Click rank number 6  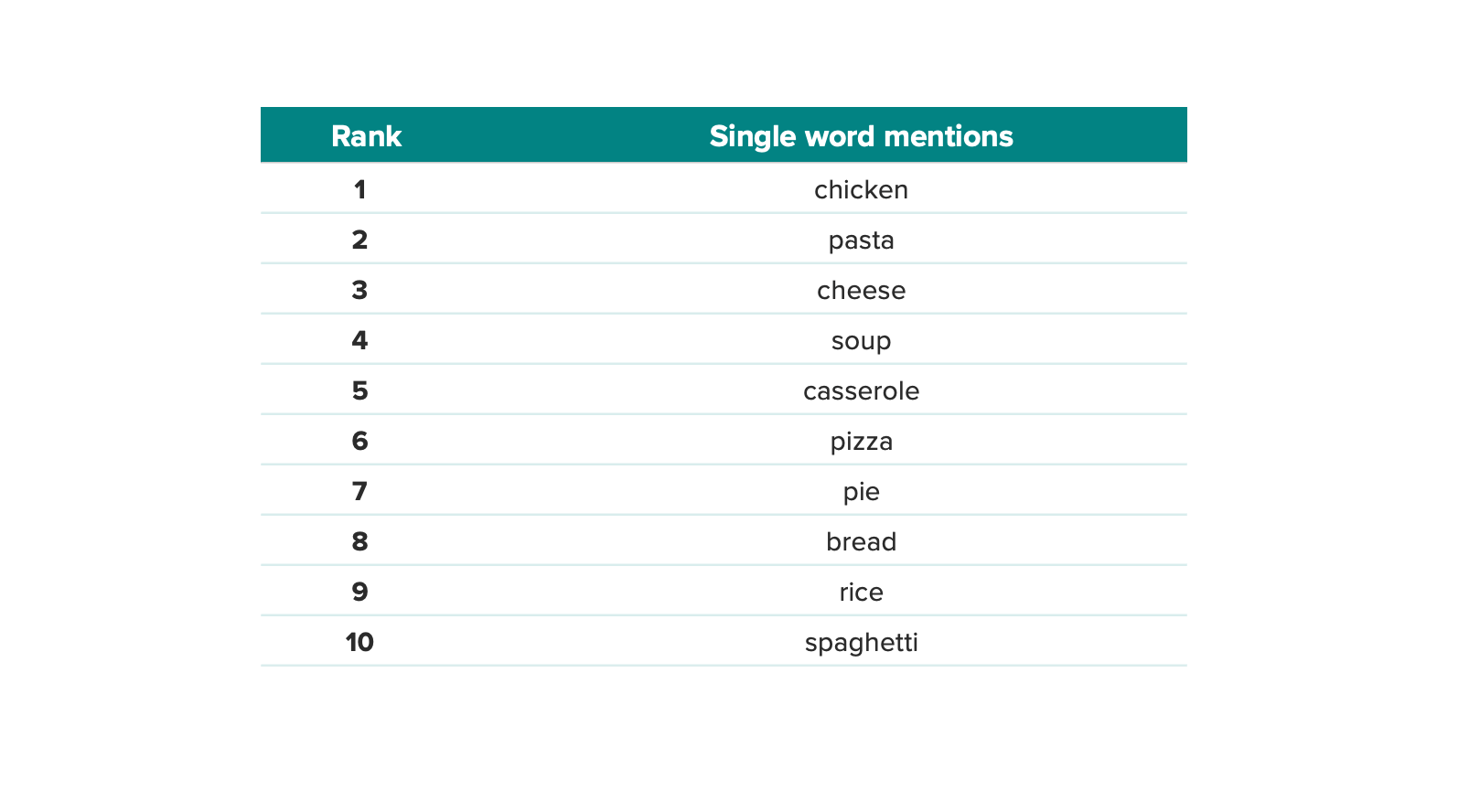point(359,441)
